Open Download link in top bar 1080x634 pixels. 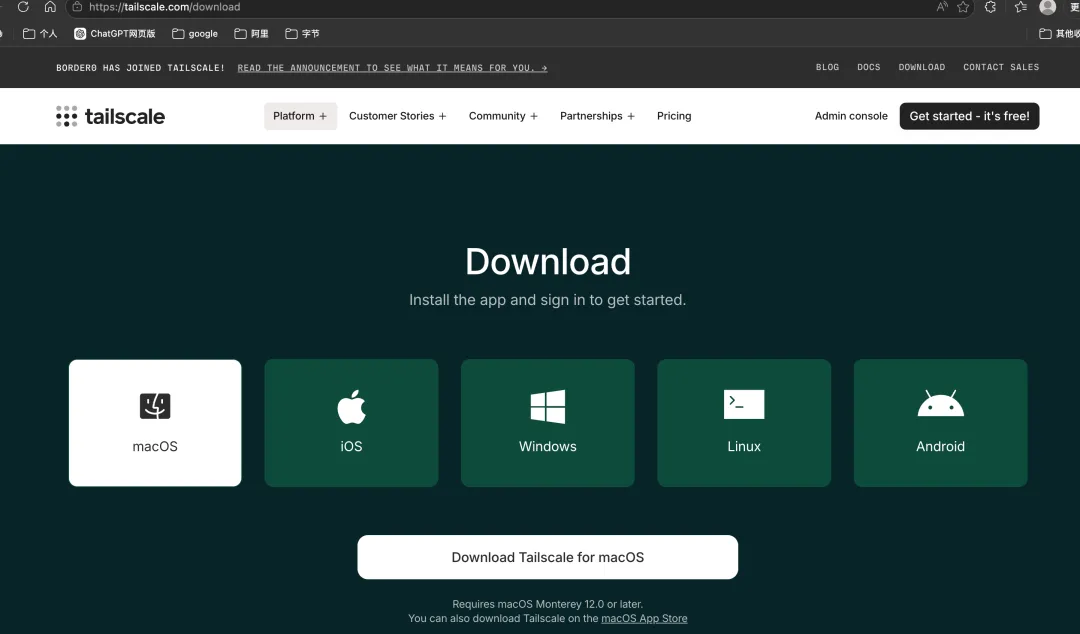click(922, 67)
